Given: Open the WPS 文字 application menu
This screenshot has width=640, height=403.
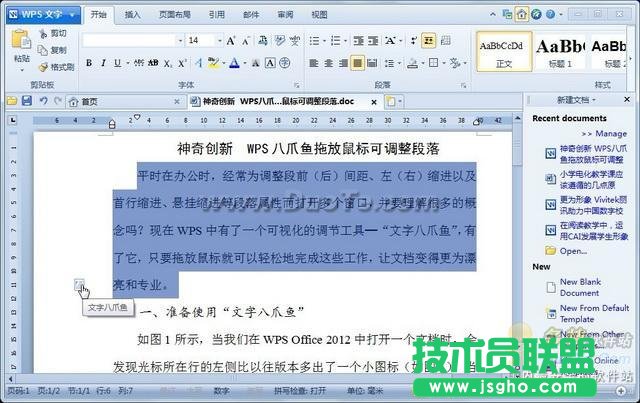Looking at the screenshot, I should [x=43, y=15].
